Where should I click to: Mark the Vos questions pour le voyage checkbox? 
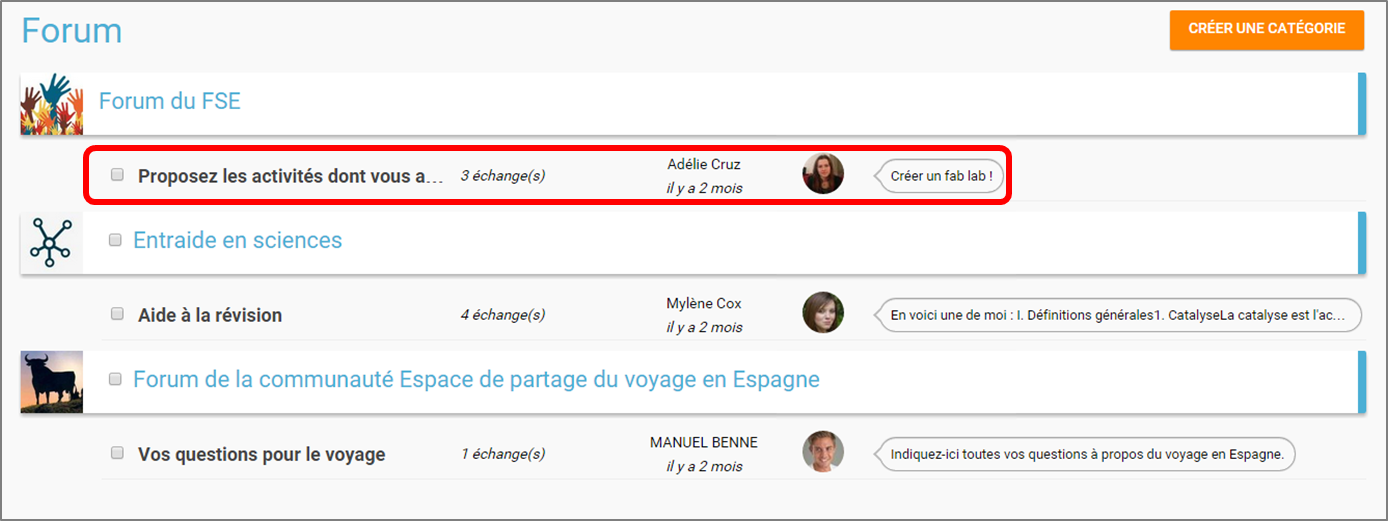pos(117,453)
